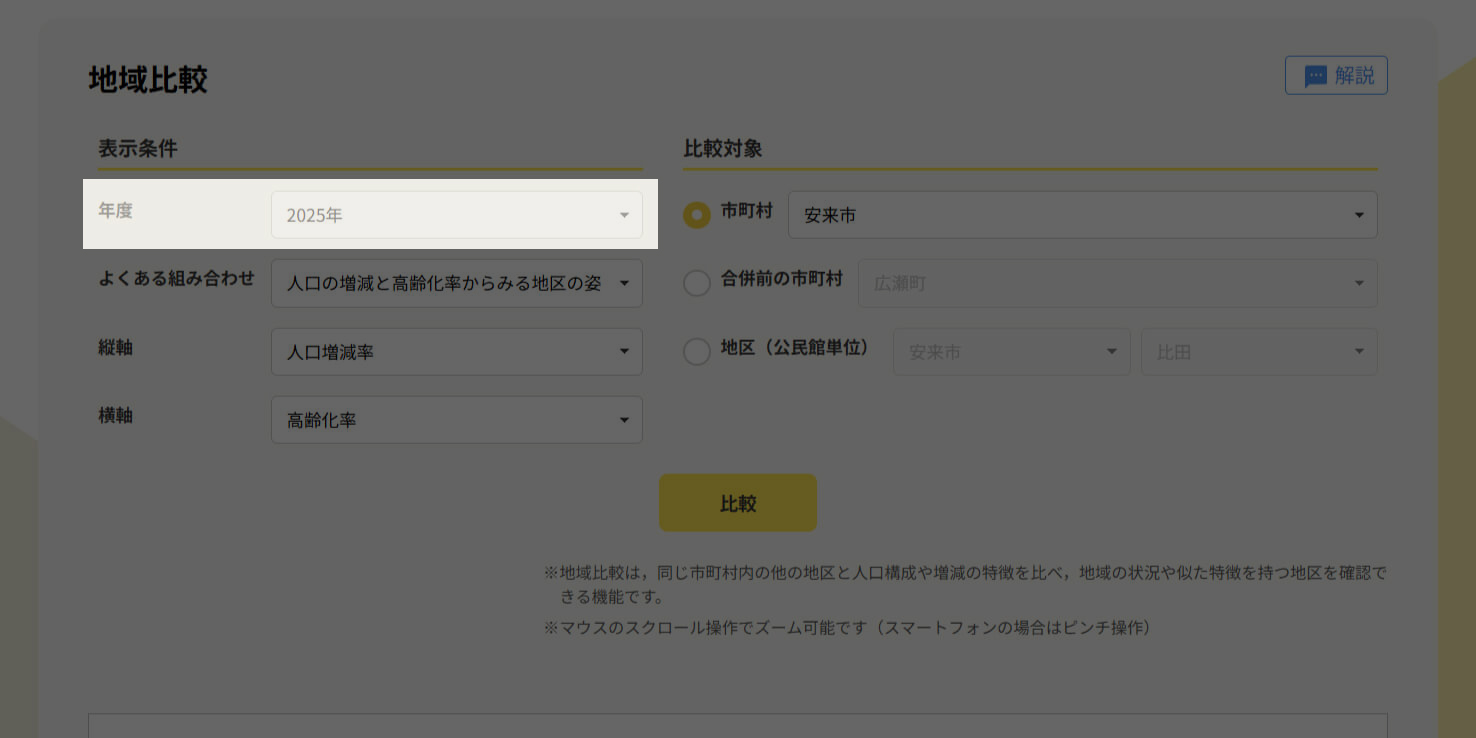Click the 高齢化率 value in 横軸 field
Viewport: 1476px width, 738px height.
click(322, 420)
